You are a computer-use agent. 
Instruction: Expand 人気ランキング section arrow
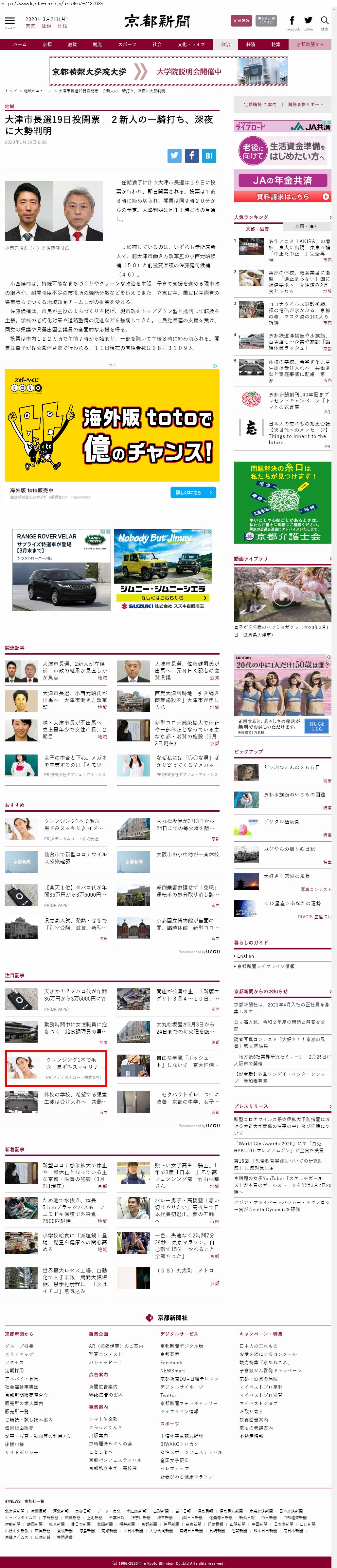(330, 217)
